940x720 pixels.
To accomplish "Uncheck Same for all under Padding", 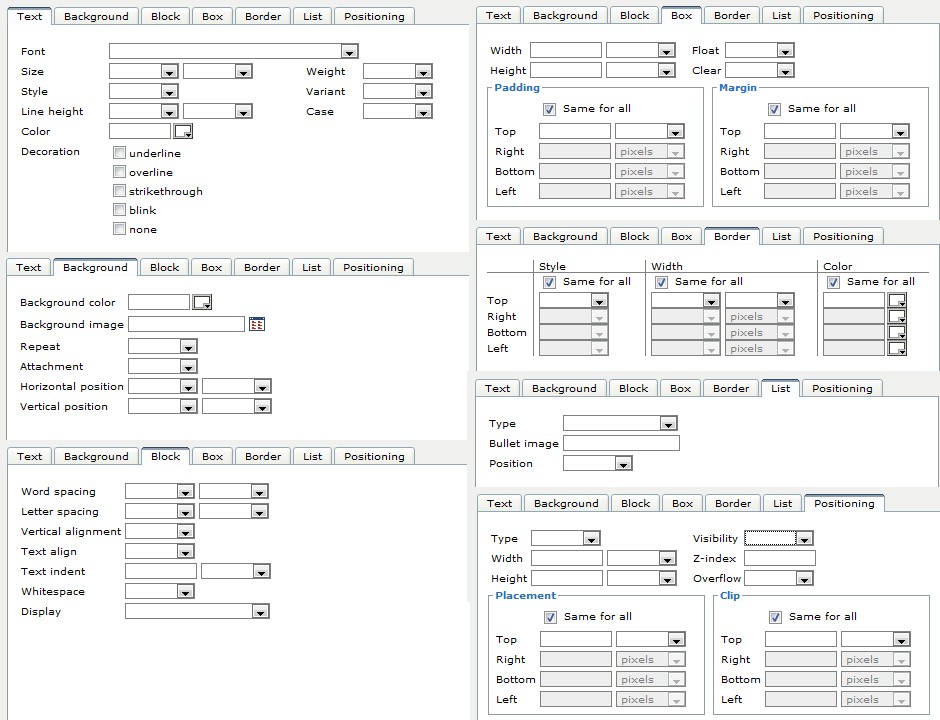I will tap(549, 109).
